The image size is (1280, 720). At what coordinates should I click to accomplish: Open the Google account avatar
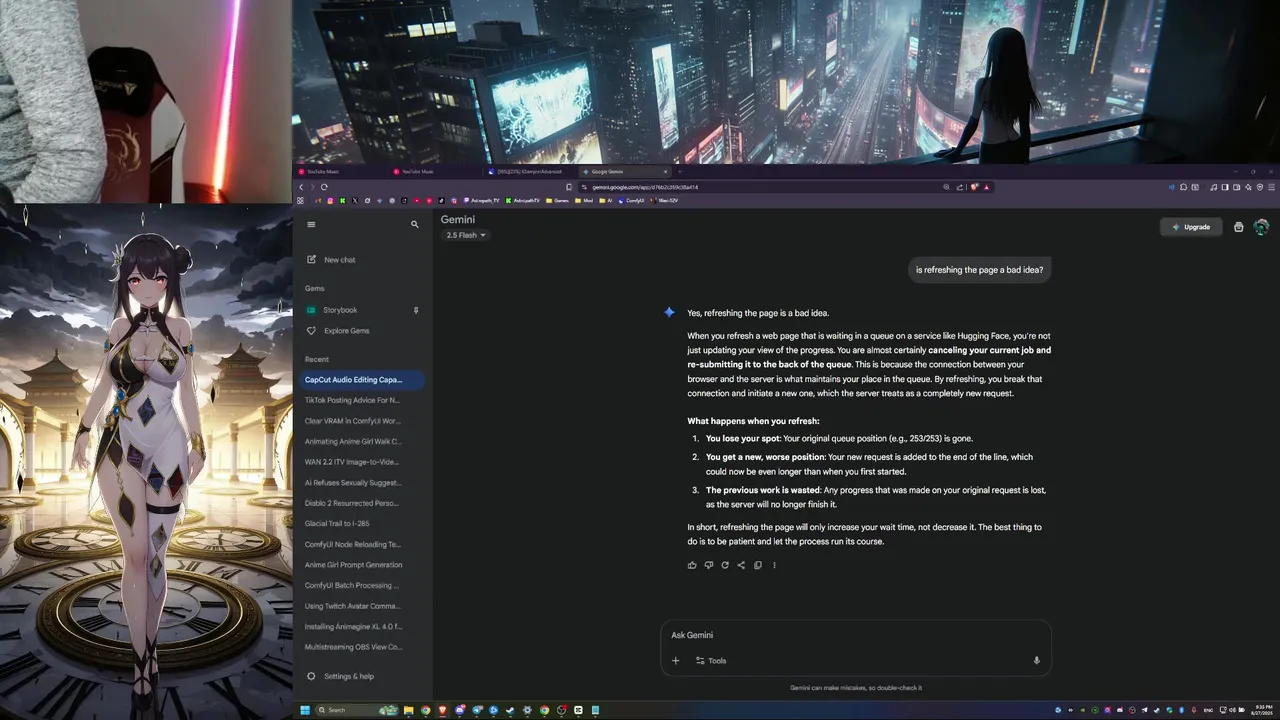coord(1261,227)
